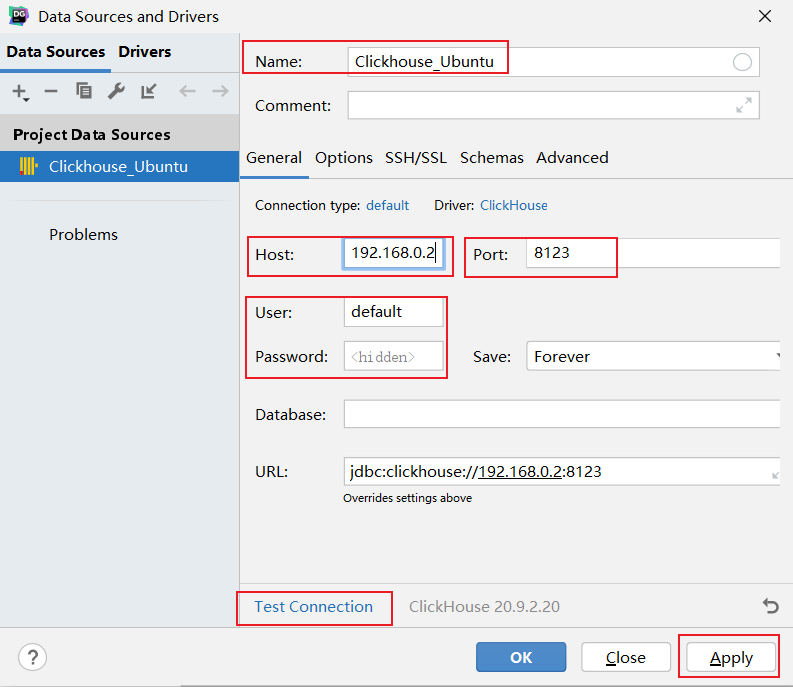Close the Data Sources and Drivers dialog

[x=765, y=16]
